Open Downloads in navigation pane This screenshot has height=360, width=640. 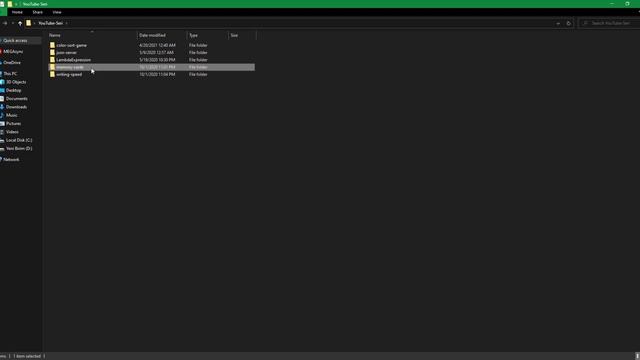coord(16,107)
